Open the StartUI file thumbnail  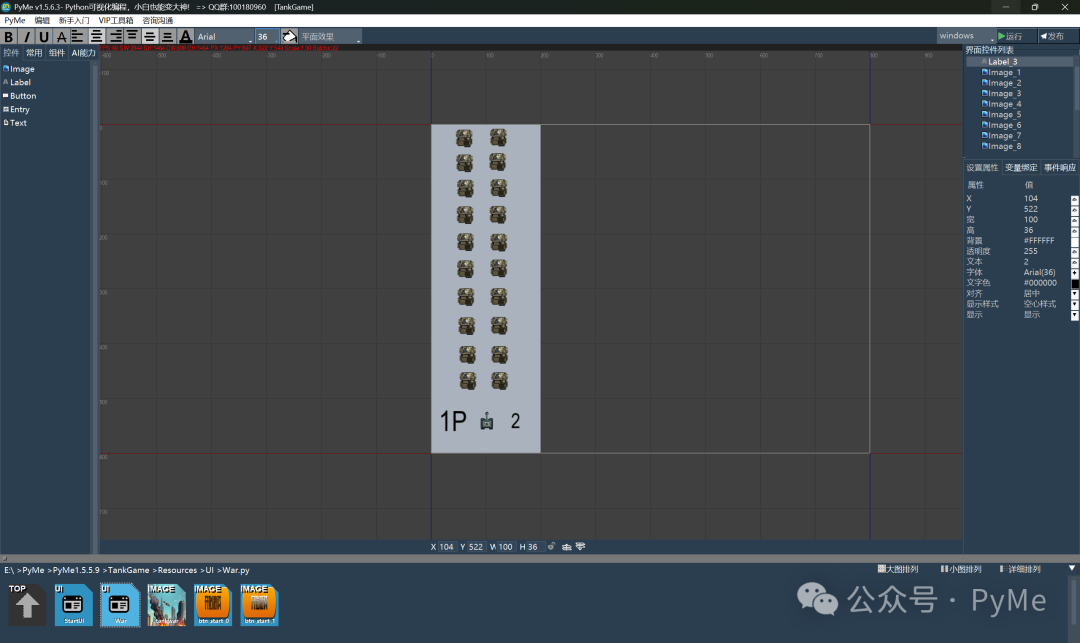tap(74, 604)
